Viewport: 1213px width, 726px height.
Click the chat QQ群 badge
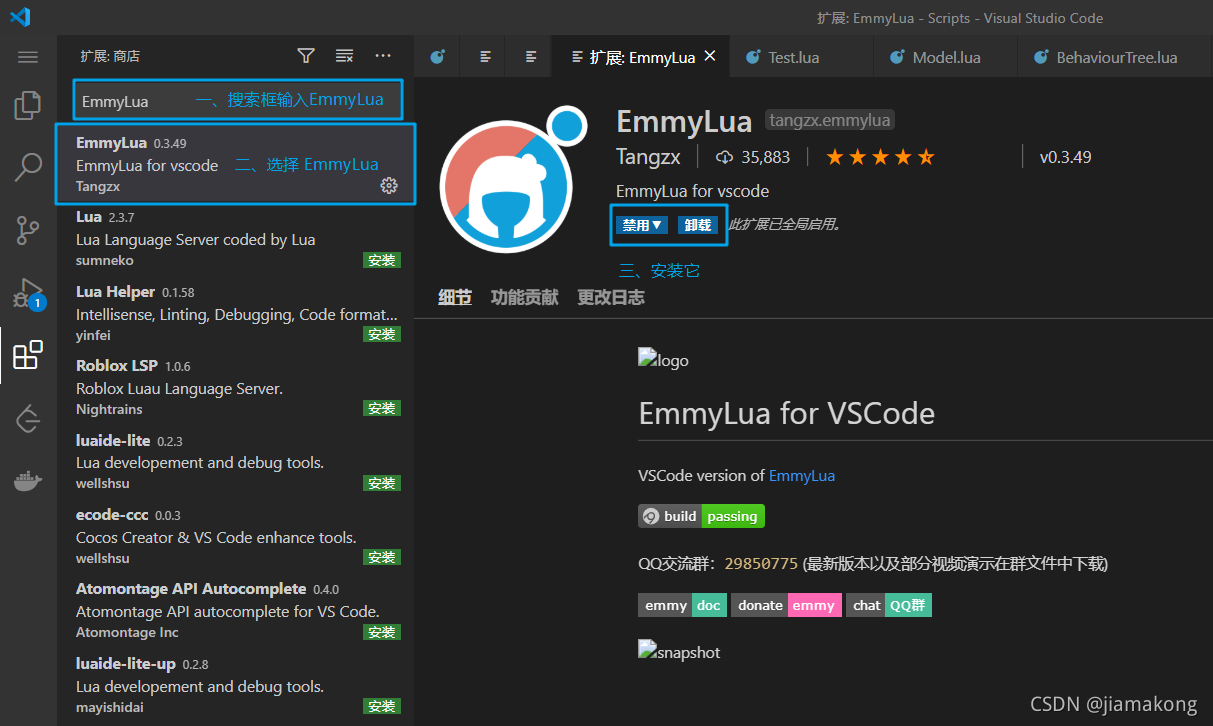coord(889,605)
